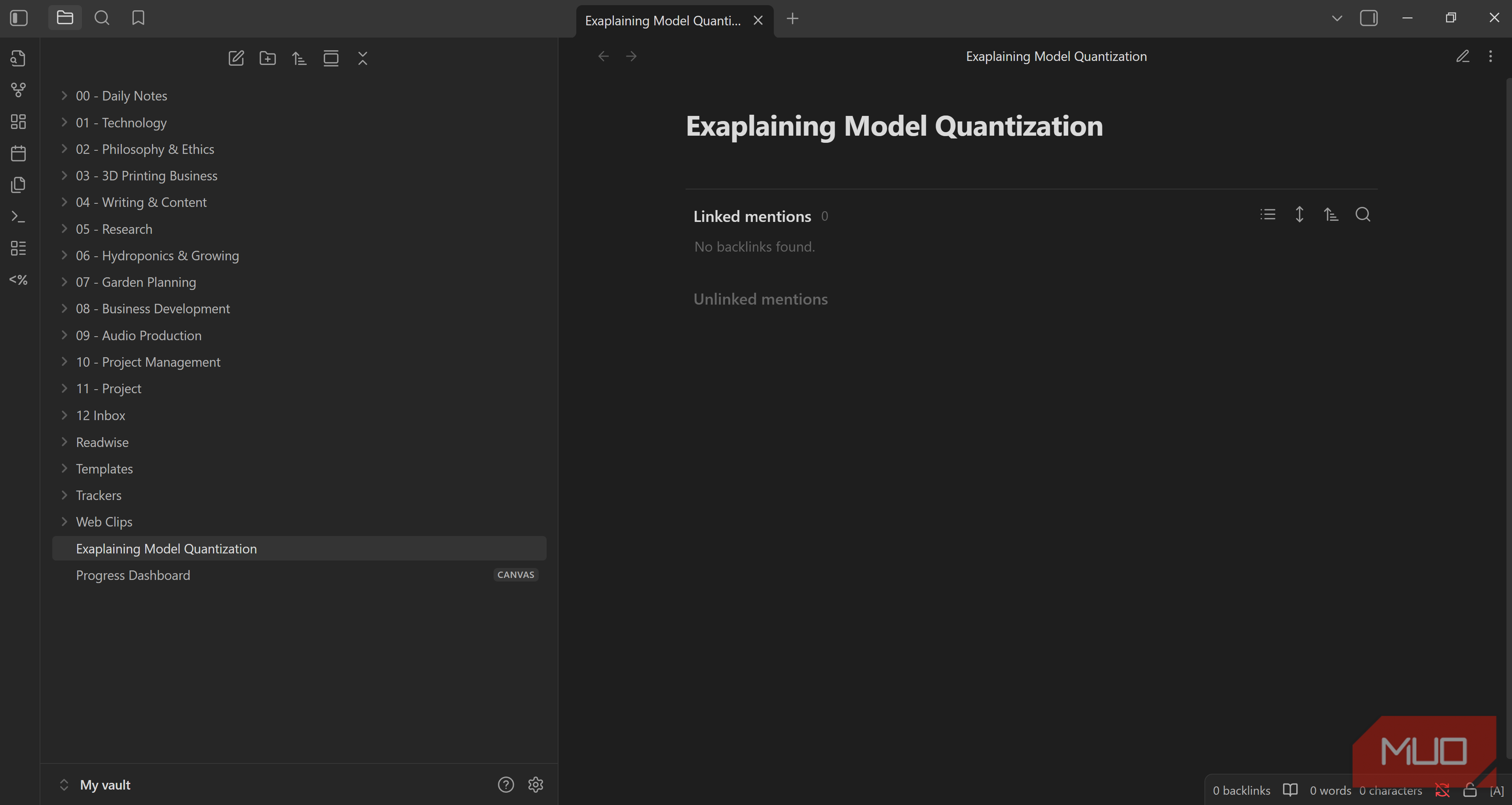Change backlinks sort order icon

tap(1331, 215)
